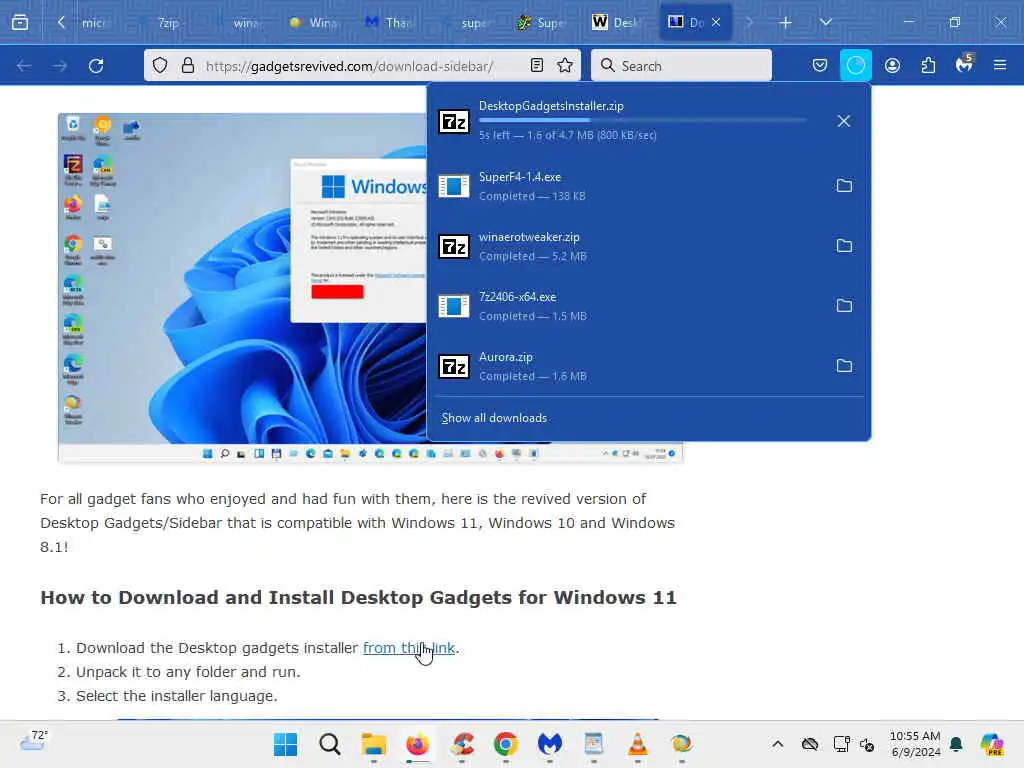
Task: View site security padlock info
Action: [x=188, y=65]
